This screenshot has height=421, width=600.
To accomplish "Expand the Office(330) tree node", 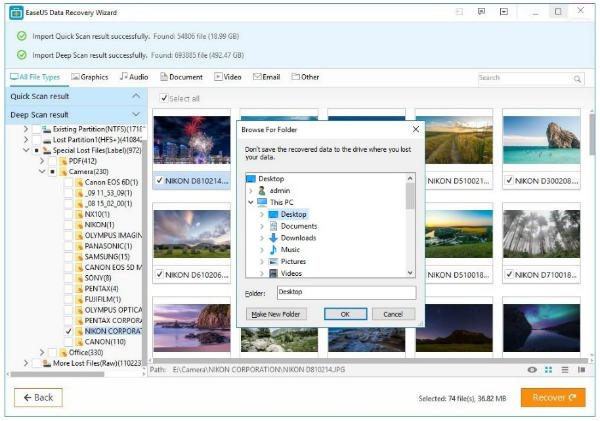I will click(x=42, y=352).
